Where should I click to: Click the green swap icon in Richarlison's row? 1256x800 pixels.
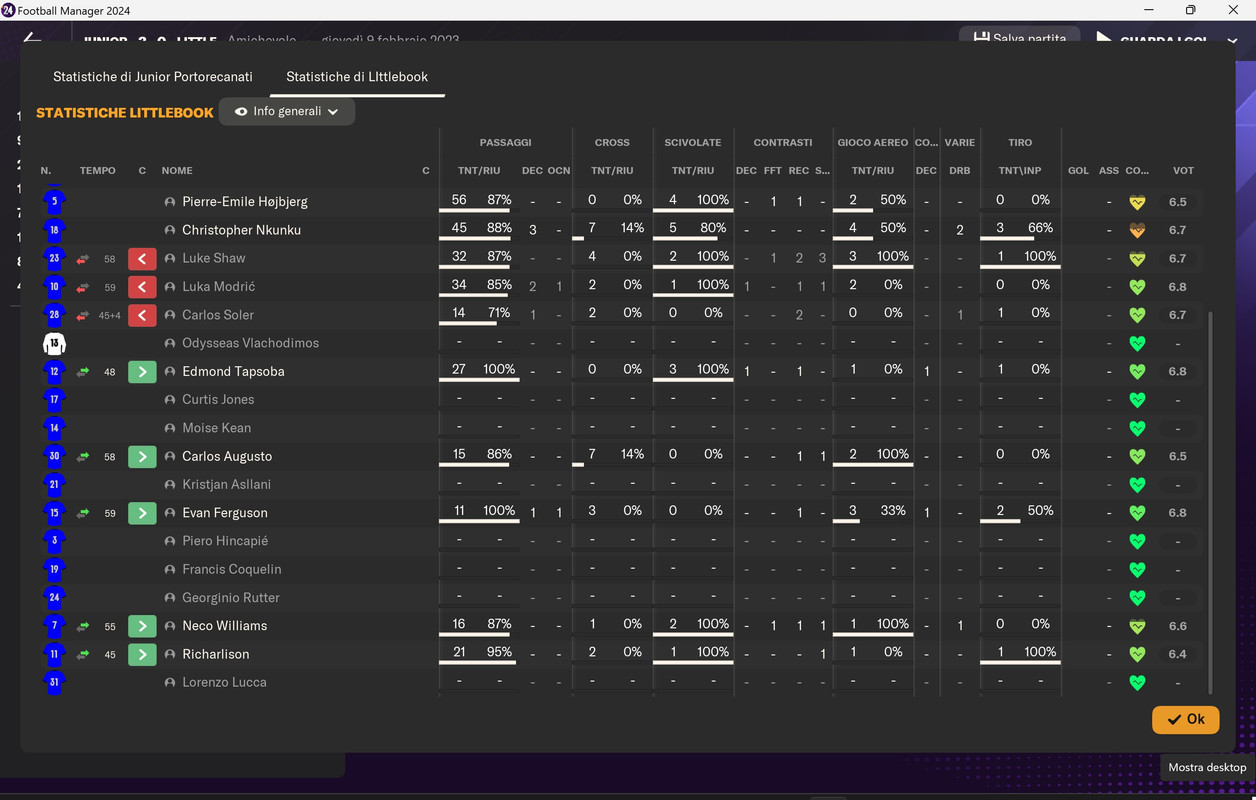click(83, 654)
